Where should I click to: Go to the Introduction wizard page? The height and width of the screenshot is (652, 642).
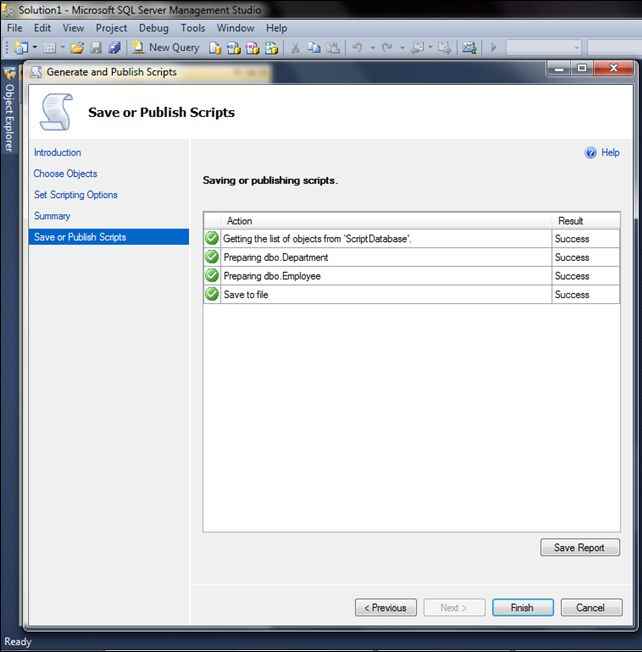pyautogui.click(x=57, y=153)
